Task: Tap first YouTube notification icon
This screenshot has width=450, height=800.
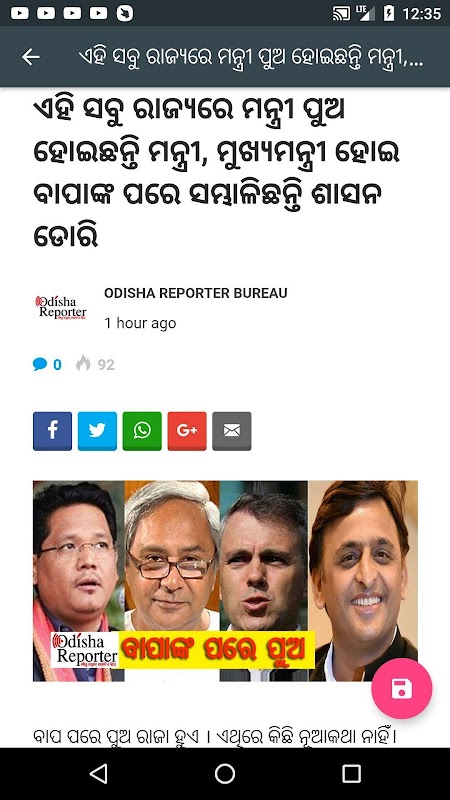Action: tap(19, 13)
